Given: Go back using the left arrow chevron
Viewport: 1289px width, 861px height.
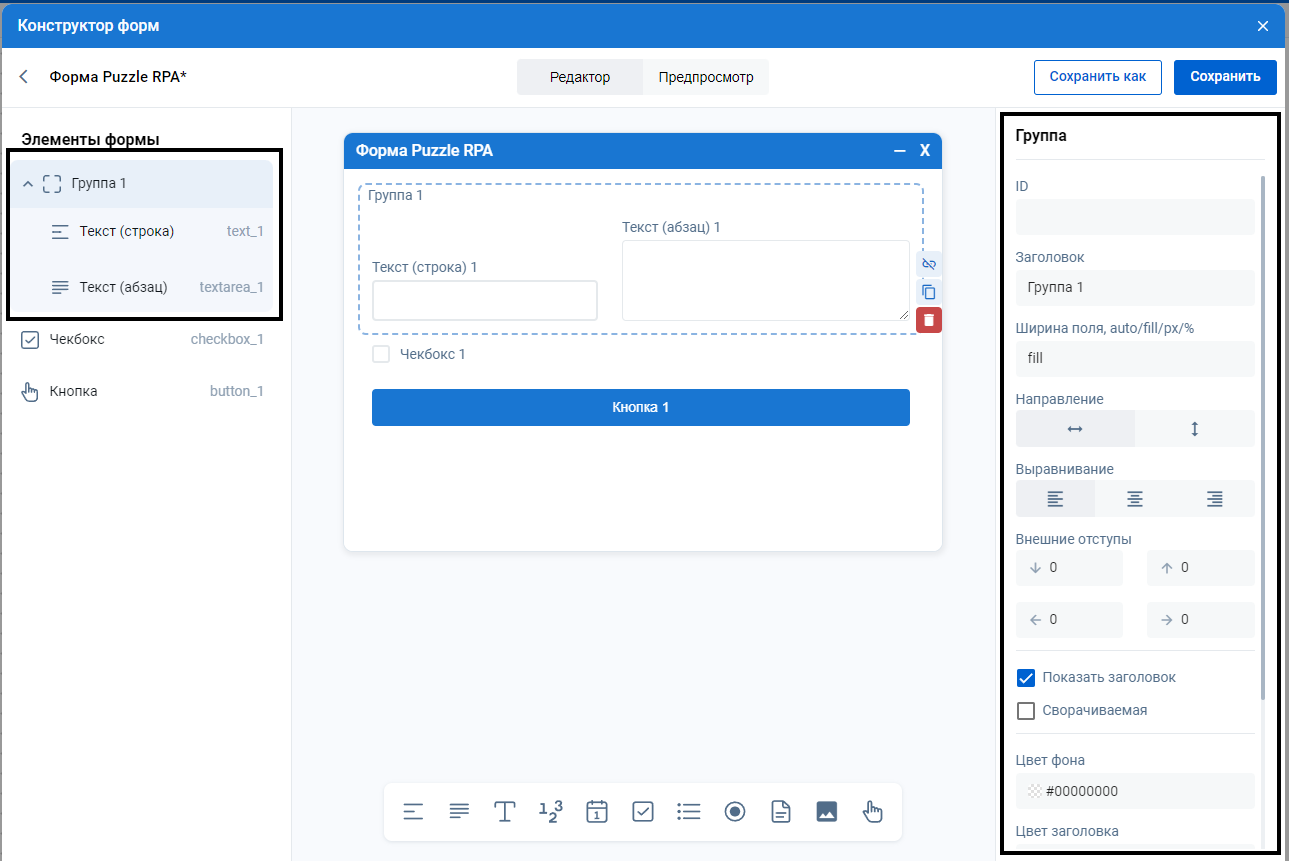Looking at the screenshot, I should pos(24,77).
